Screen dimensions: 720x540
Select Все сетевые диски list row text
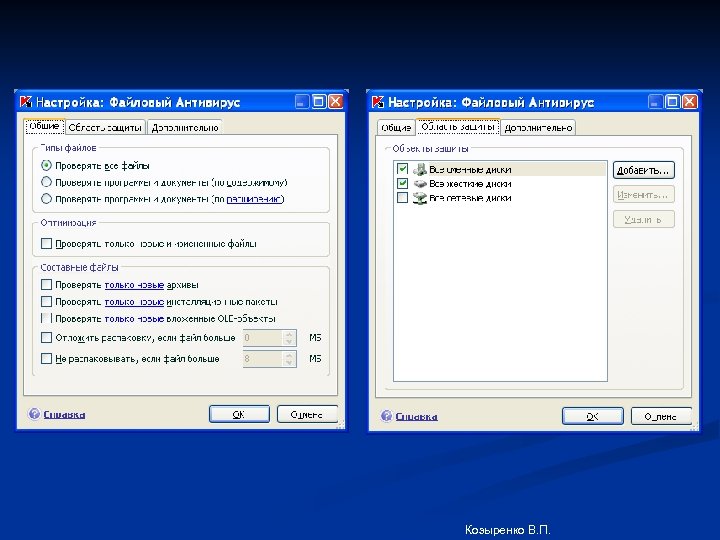pyautogui.click(x=470, y=198)
